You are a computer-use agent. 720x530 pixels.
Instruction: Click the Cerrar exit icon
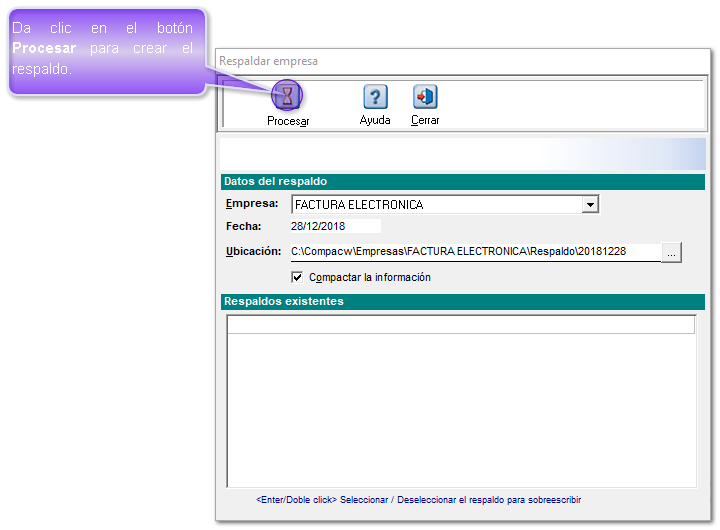click(x=425, y=96)
